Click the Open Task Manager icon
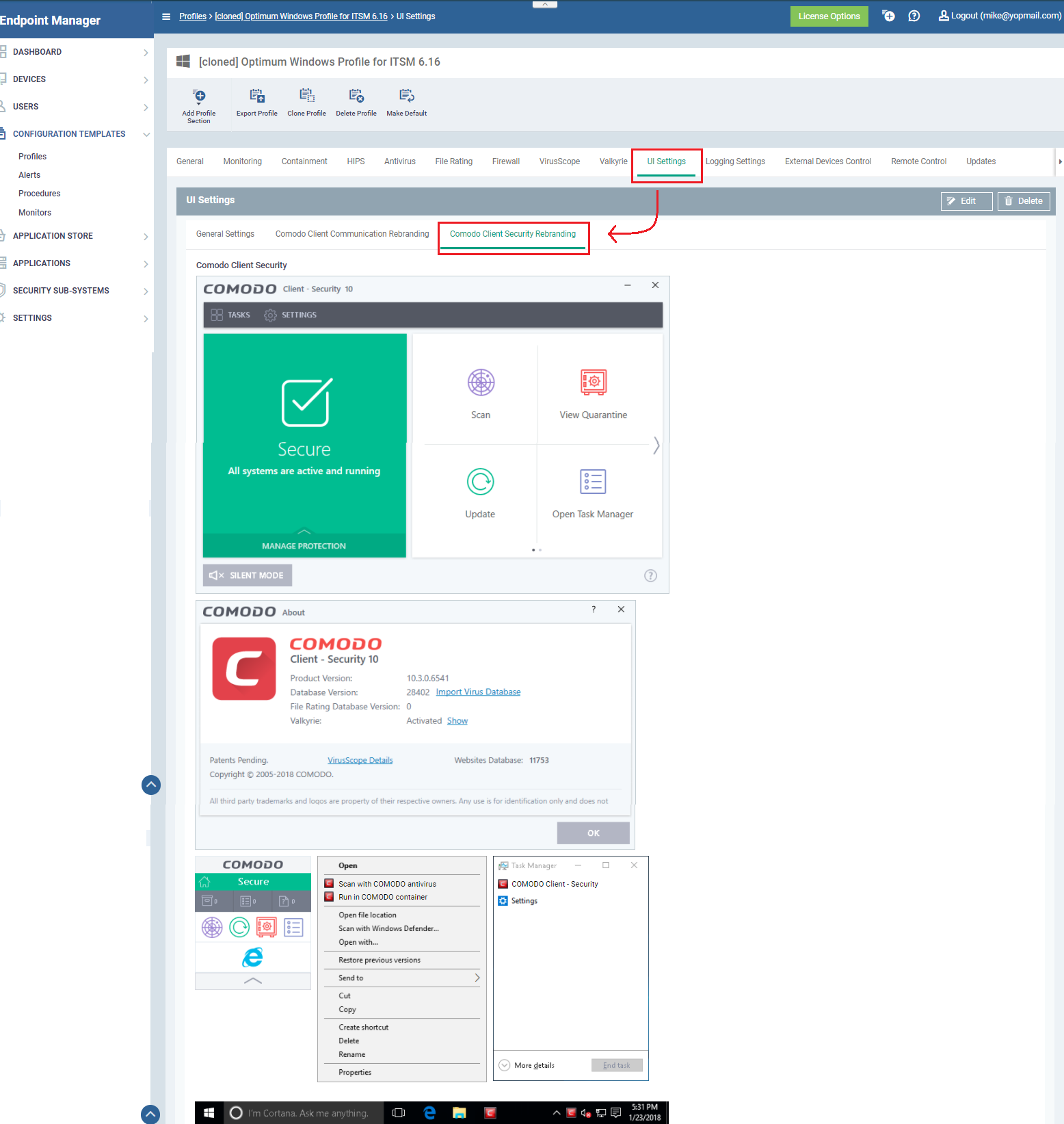The image size is (1064, 1124). [x=593, y=482]
